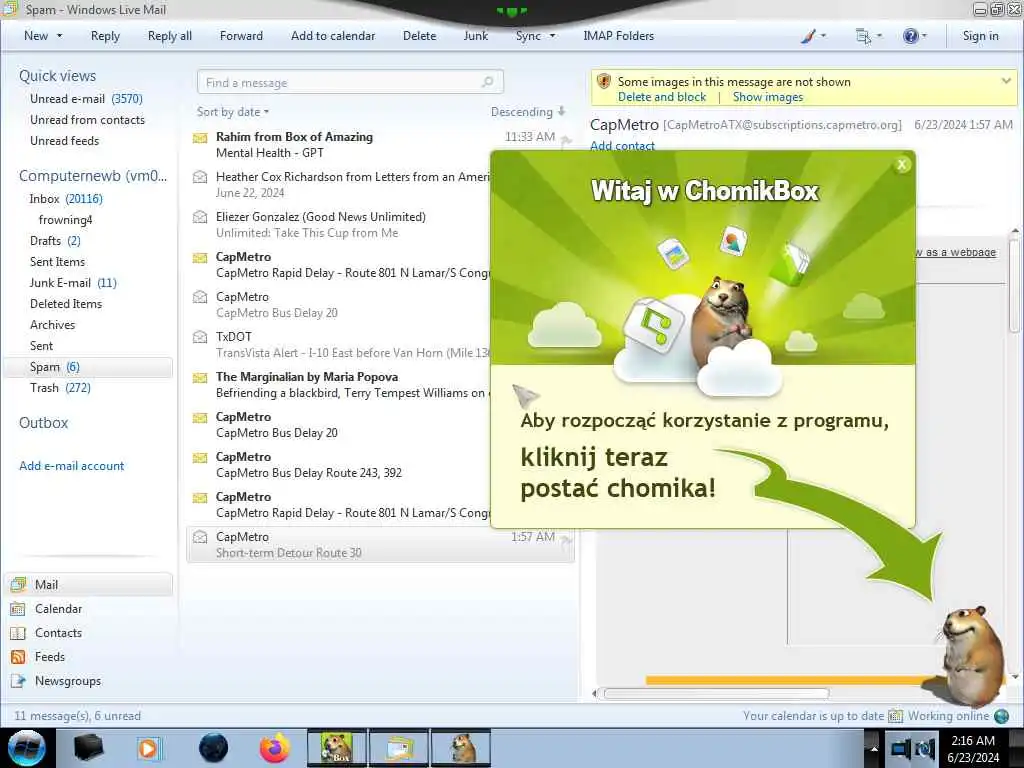The image size is (1024, 768).
Task: Click envelope icon of Heather Cox Richardson message
Action: coord(200,177)
